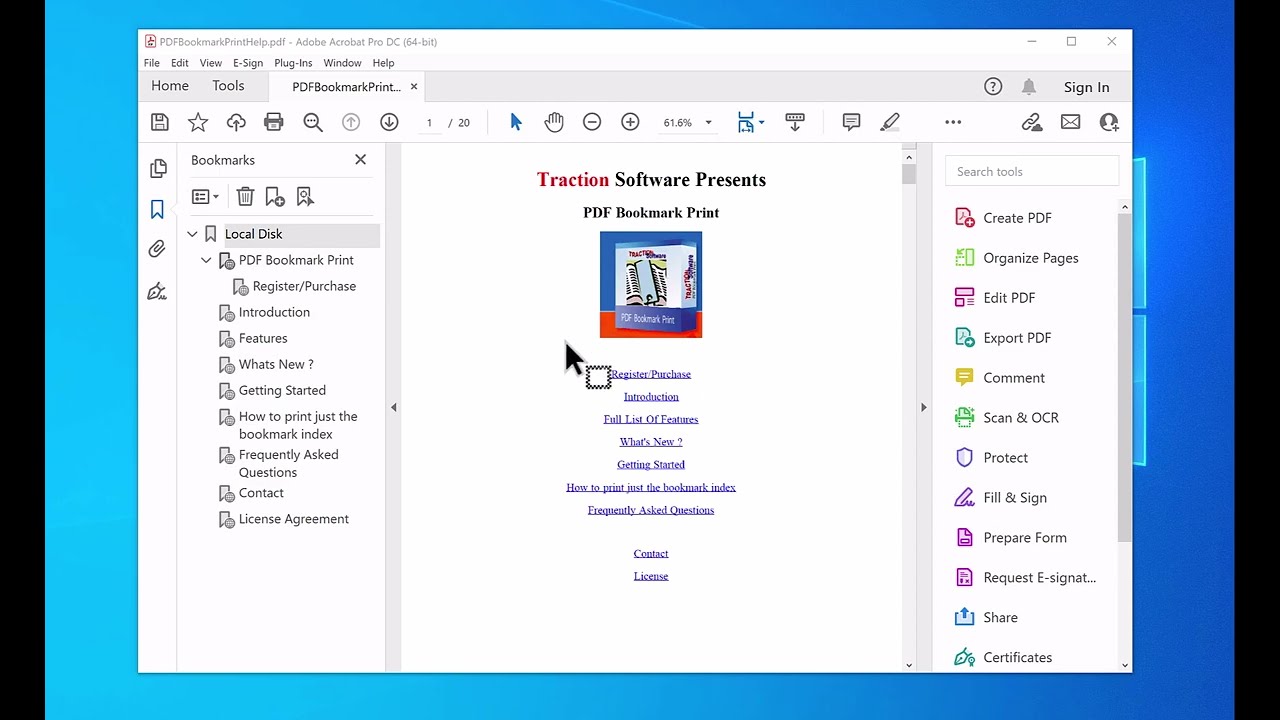Select the License Agreement bookmark
This screenshot has height=720, width=1280.
pyautogui.click(x=294, y=519)
